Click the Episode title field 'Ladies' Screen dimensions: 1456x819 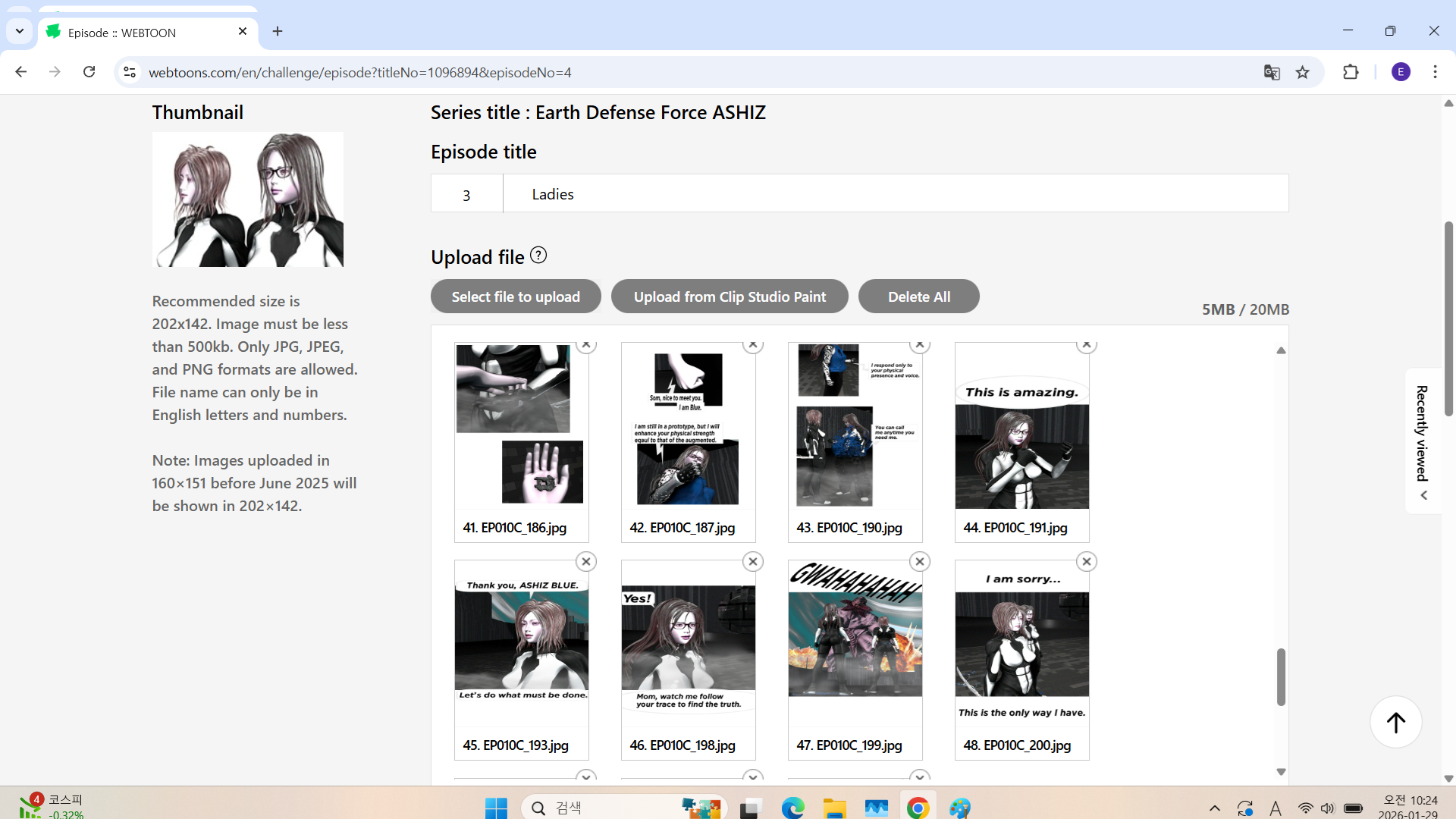895,194
